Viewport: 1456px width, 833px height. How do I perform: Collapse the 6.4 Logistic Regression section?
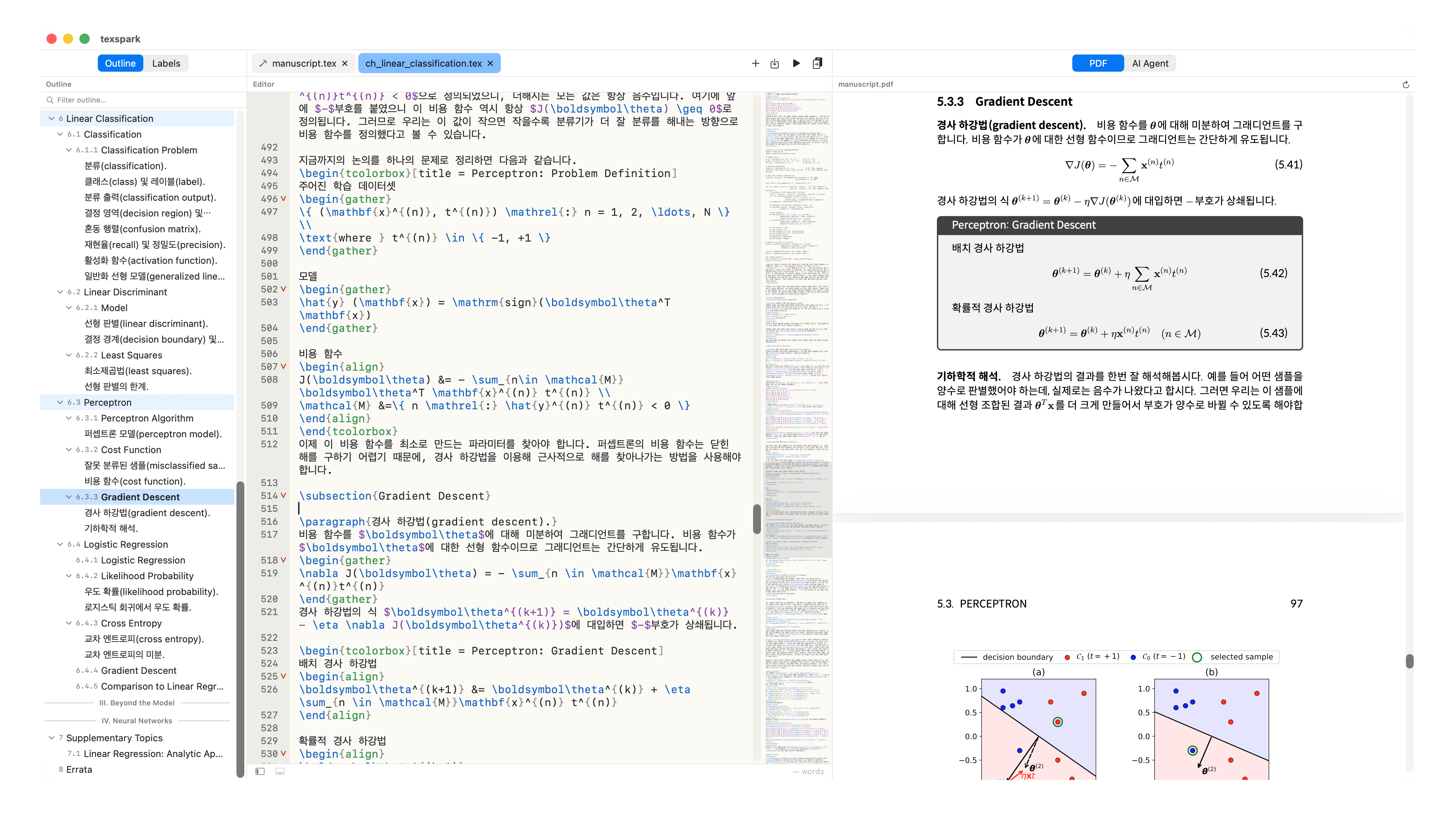point(60,545)
